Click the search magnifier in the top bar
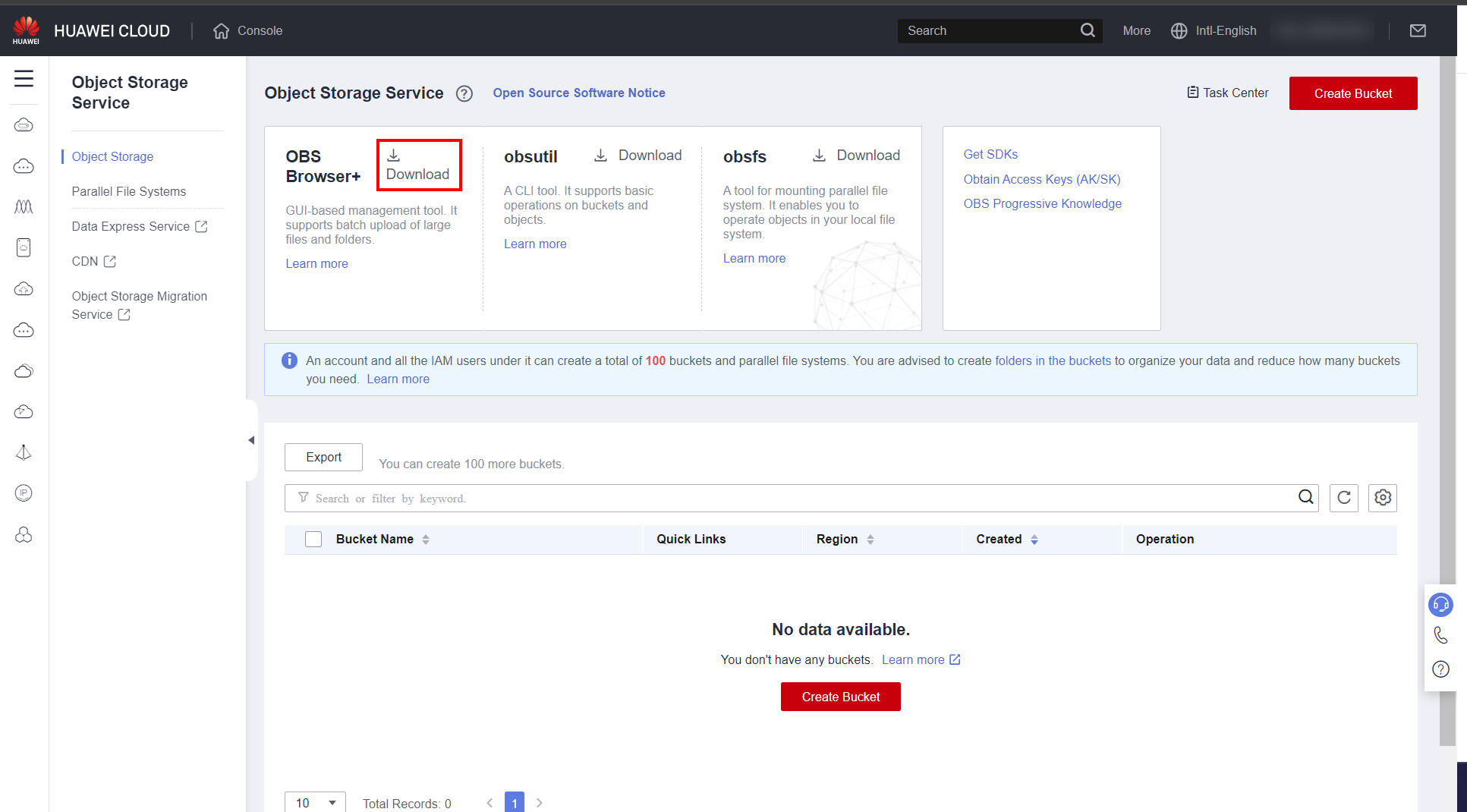Viewport: 1467px width, 812px height. [x=1087, y=30]
